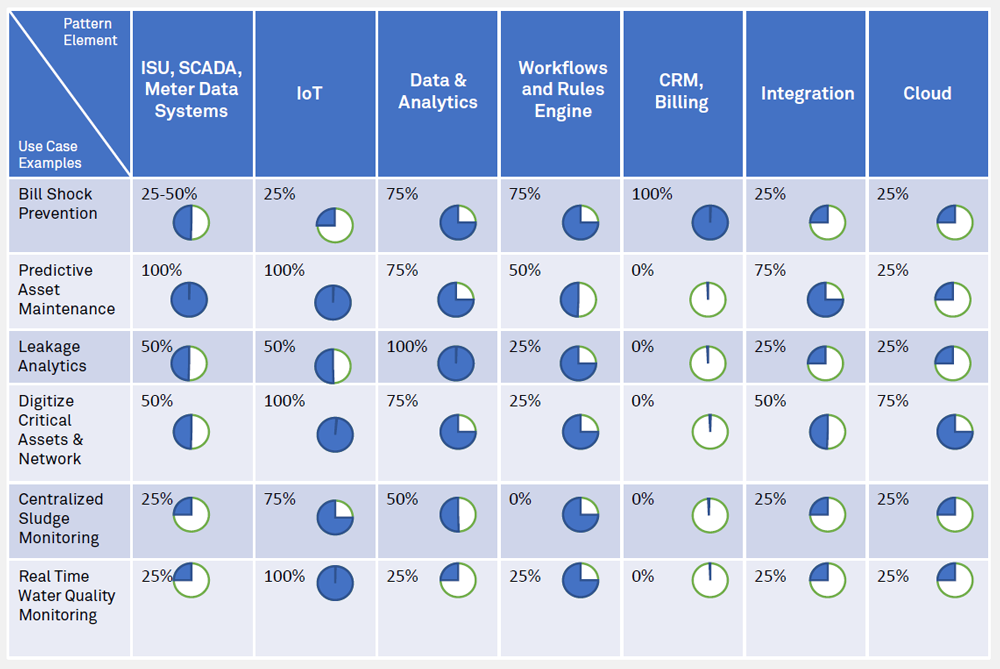Click the Workflows and Rules Engine header
This screenshot has height=669, width=1000.
click(563, 89)
